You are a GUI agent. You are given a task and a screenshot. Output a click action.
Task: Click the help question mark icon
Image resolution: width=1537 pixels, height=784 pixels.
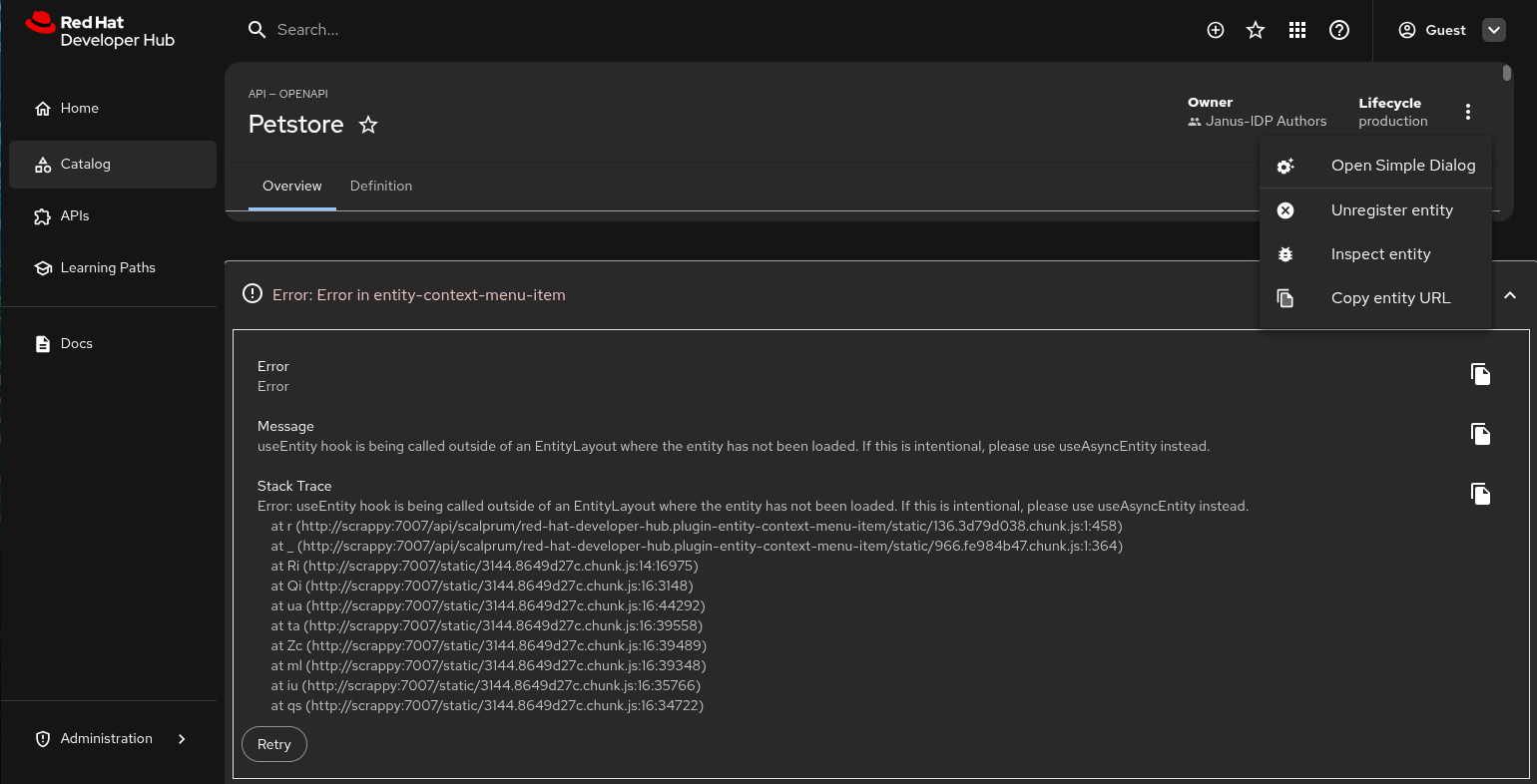pyautogui.click(x=1339, y=30)
